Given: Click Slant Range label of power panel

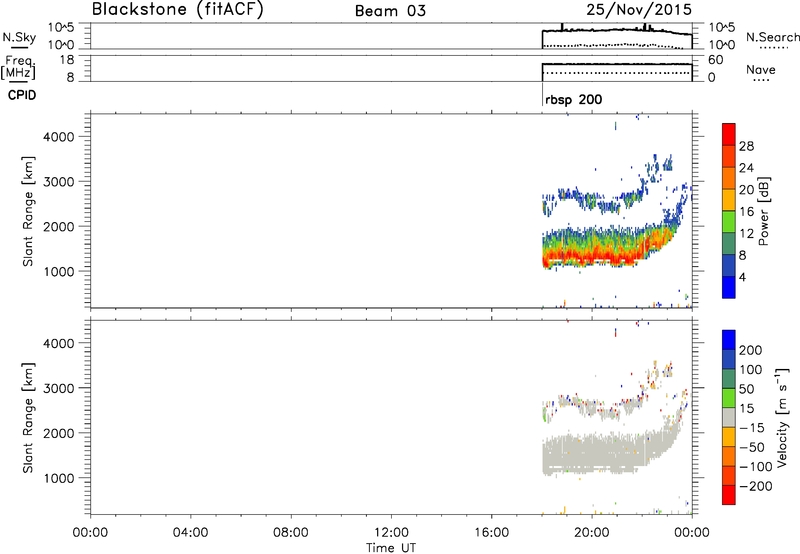Looking at the screenshot, I should pos(28,211).
